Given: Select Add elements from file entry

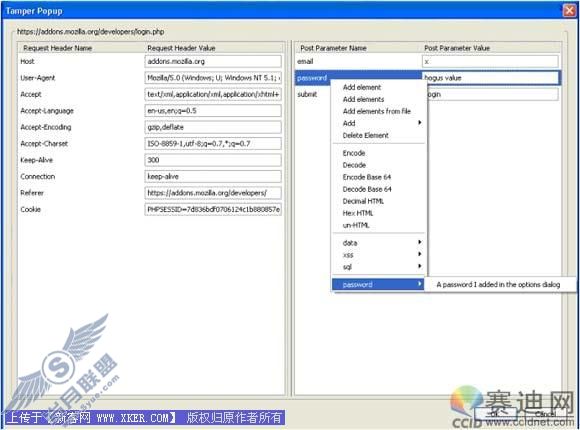Looking at the screenshot, I should click(377, 111).
